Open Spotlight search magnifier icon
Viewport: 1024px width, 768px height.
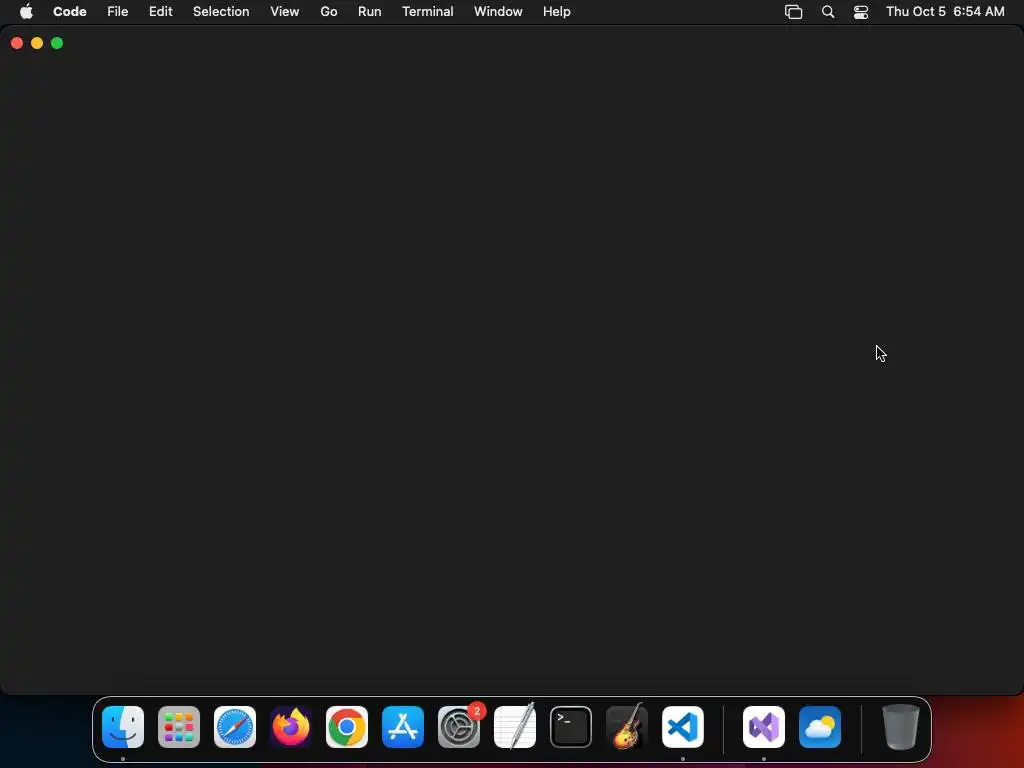point(828,12)
